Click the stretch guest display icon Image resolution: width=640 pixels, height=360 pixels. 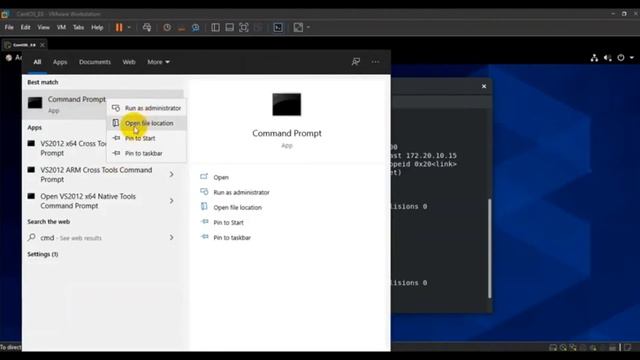click(298, 27)
